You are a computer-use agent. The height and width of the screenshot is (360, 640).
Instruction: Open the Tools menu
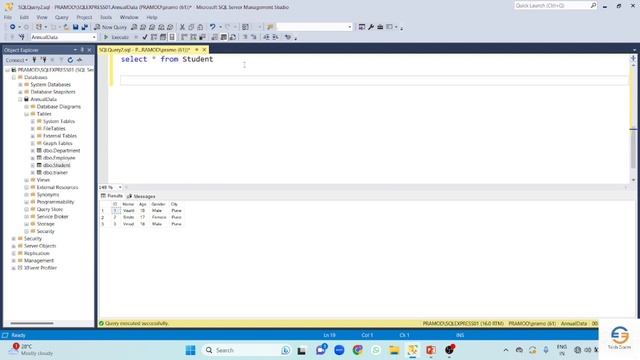point(106,17)
